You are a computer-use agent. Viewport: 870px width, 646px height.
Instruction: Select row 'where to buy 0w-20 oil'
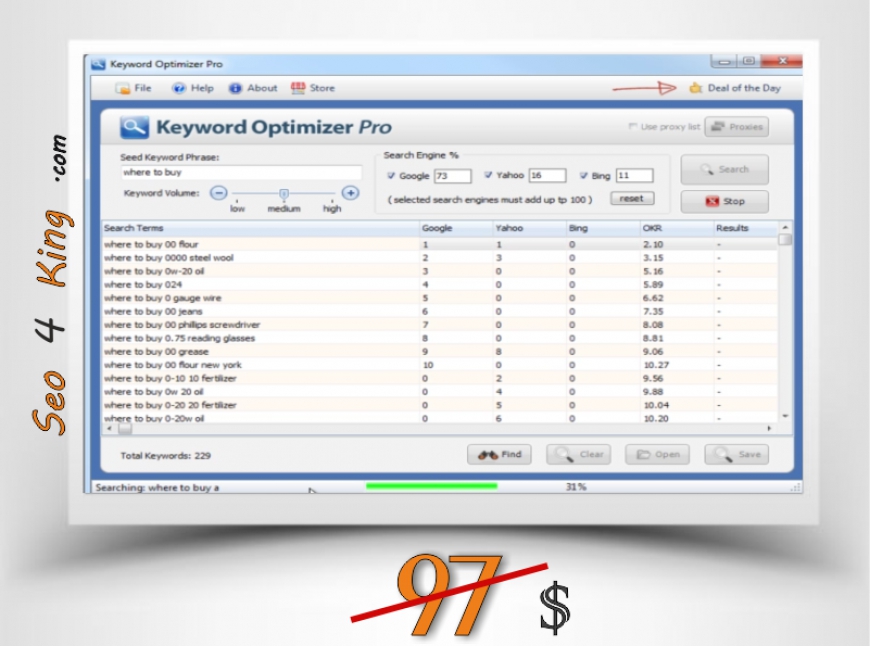[x=439, y=271]
